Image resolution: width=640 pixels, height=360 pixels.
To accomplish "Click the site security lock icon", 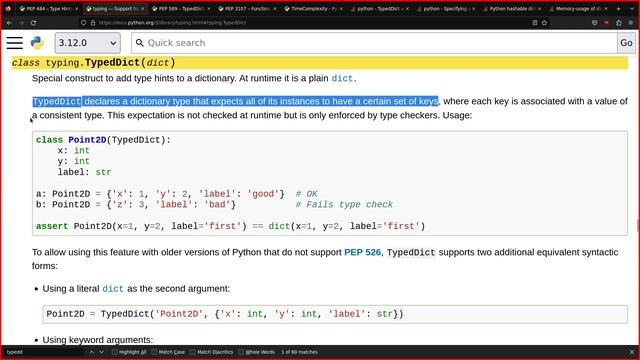I will point(93,23).
